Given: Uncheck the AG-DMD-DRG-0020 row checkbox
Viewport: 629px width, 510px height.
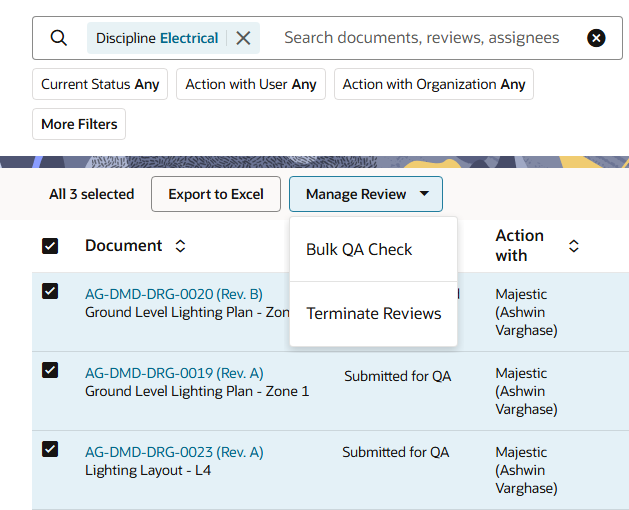Looking at the screenshot, I should (50, 291).
